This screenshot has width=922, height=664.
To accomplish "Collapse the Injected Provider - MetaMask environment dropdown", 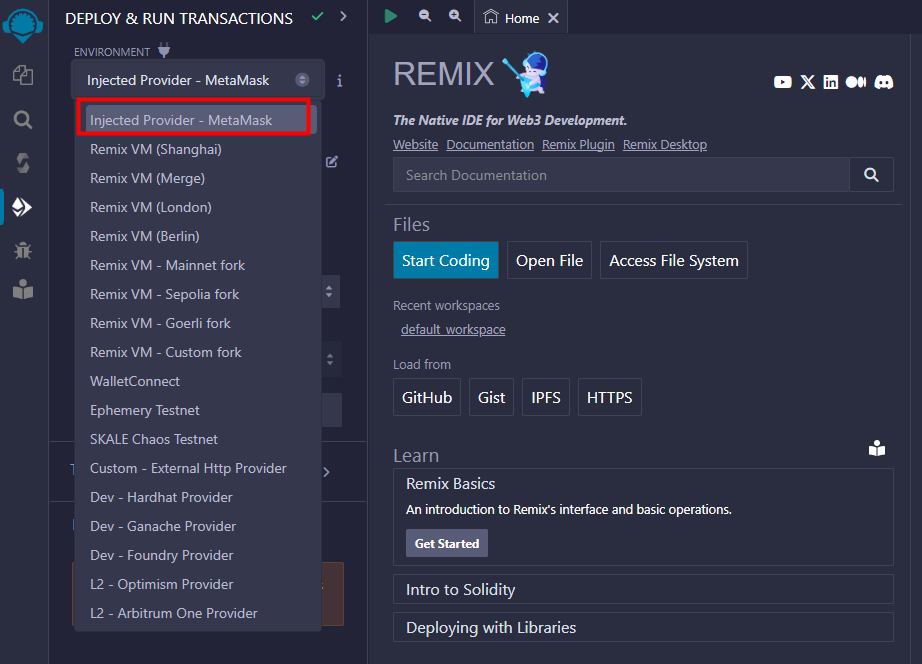I will click(x=198, y=80).
